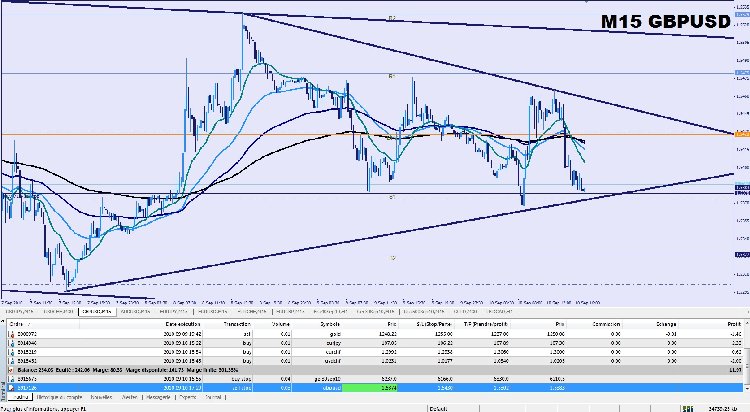Click the Balance summary row text
This screenshot has width=750, height=412.
click(x=128, y=370)
